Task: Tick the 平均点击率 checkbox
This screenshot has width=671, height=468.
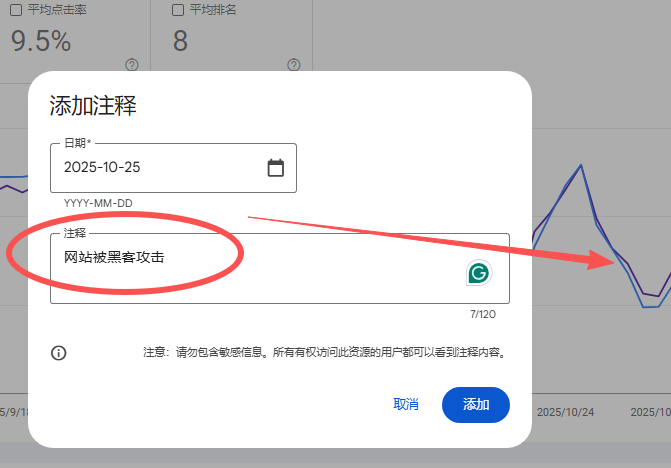Action: click(16, 10)
